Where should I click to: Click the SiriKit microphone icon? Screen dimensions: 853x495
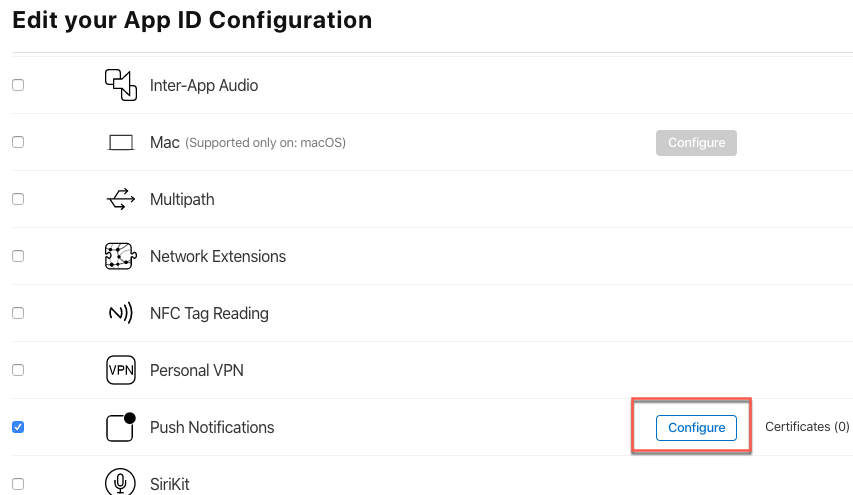(x=121, y=482)
